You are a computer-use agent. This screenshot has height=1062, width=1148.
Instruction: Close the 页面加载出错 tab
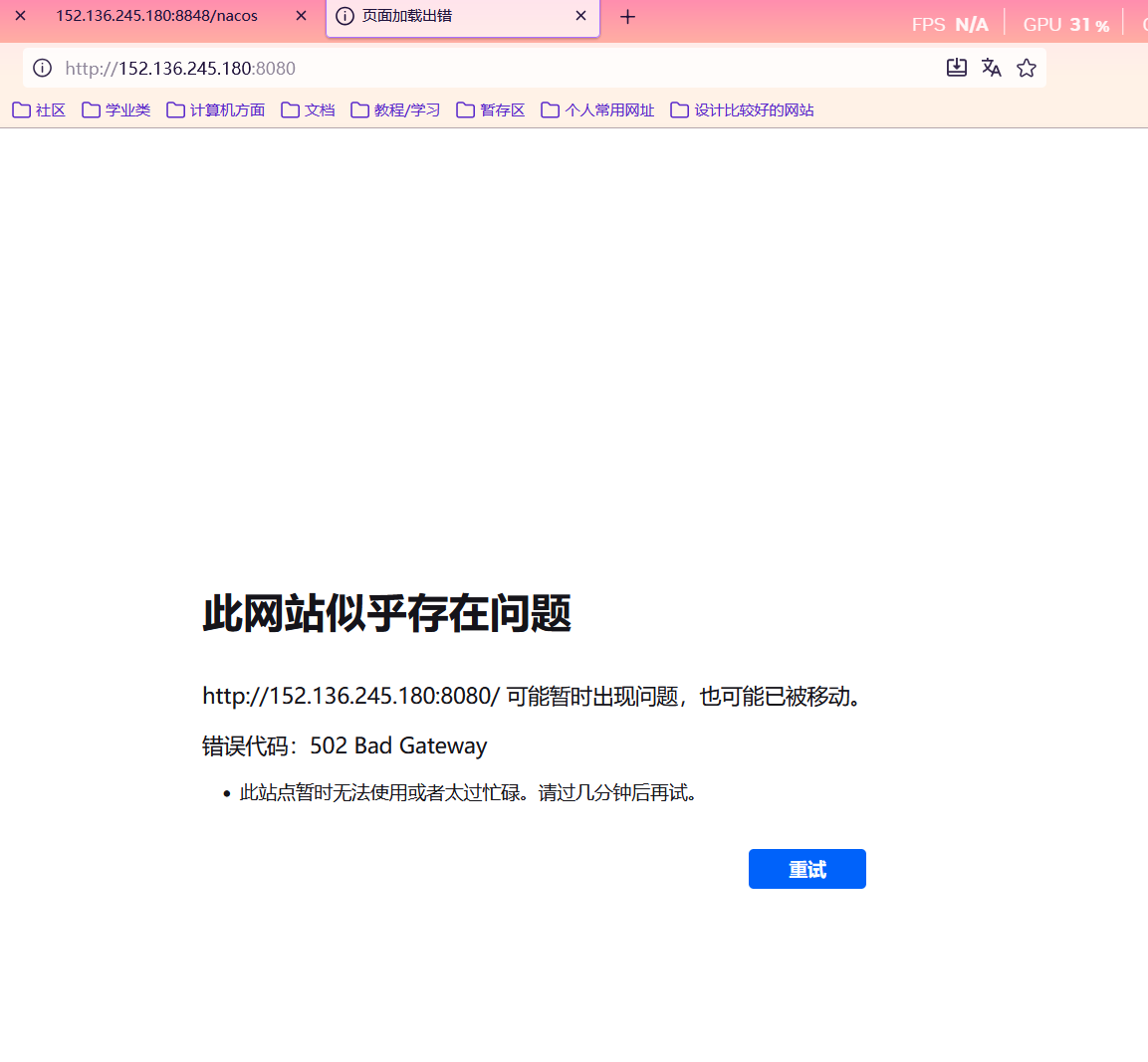point(580,16)
